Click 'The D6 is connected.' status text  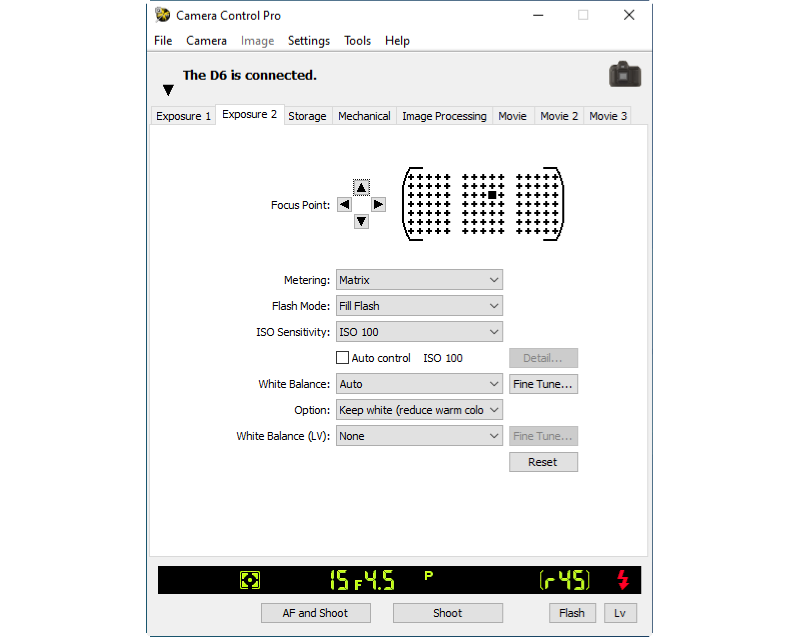pyautogui.click(x=249, y=75)
